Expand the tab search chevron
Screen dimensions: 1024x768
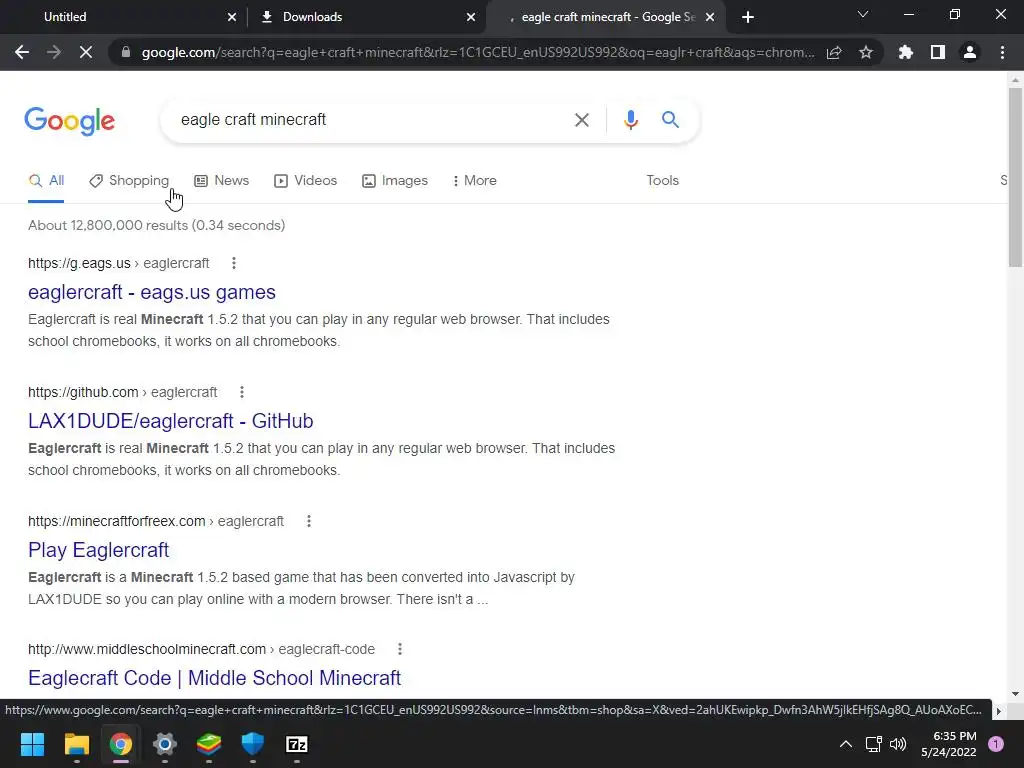(x=863, y=14)
